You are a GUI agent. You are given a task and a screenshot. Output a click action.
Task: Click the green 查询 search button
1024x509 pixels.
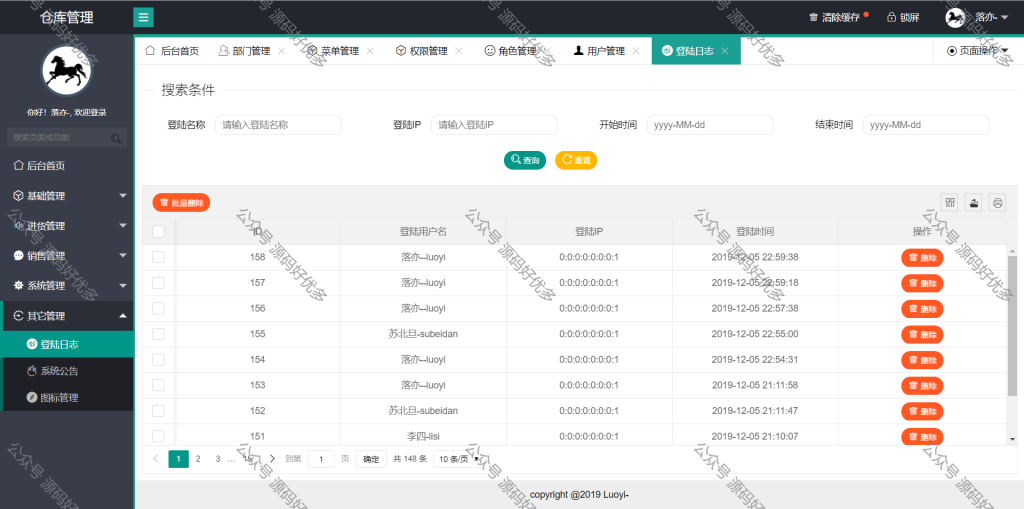coord(524,160)
